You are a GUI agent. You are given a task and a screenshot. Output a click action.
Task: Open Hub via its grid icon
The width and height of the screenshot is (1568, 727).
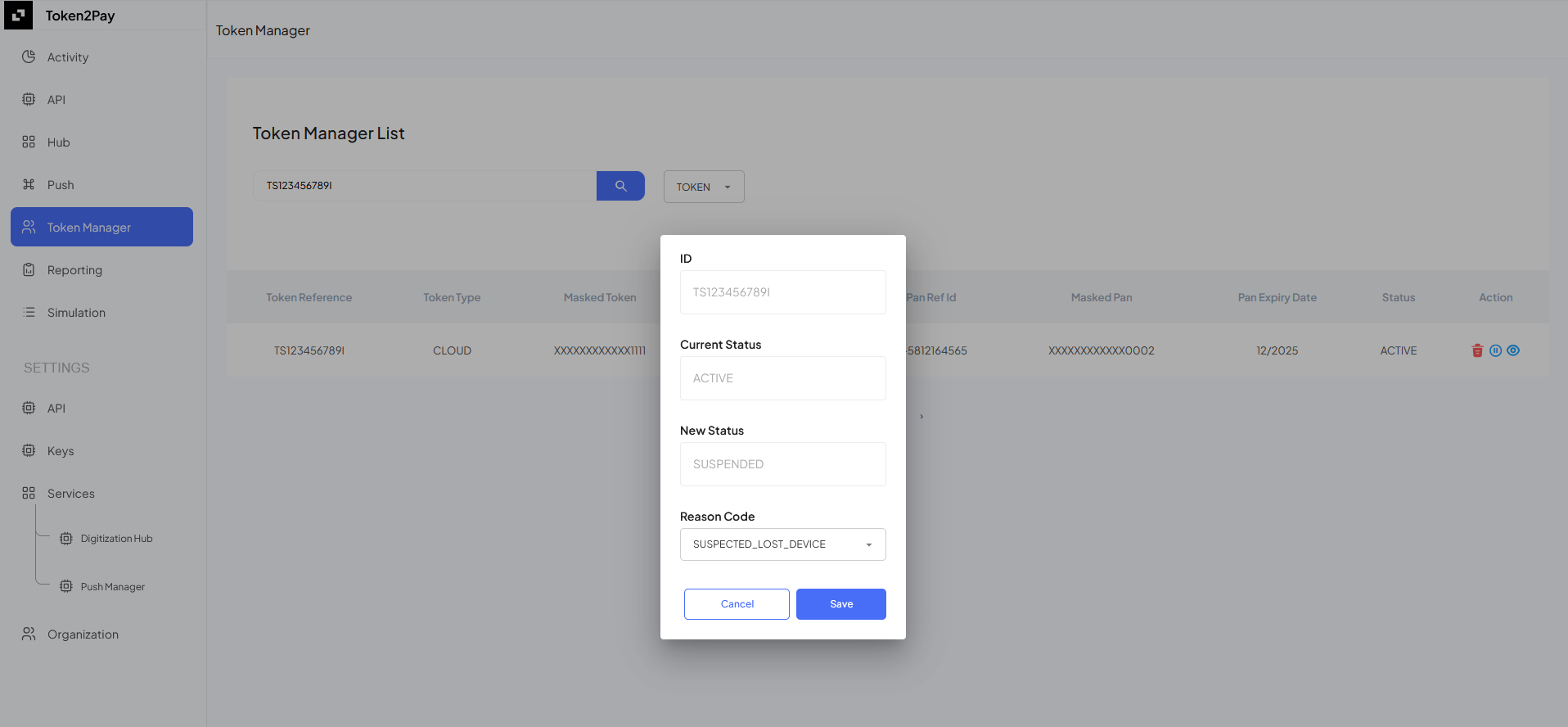(x=29, y=142)
